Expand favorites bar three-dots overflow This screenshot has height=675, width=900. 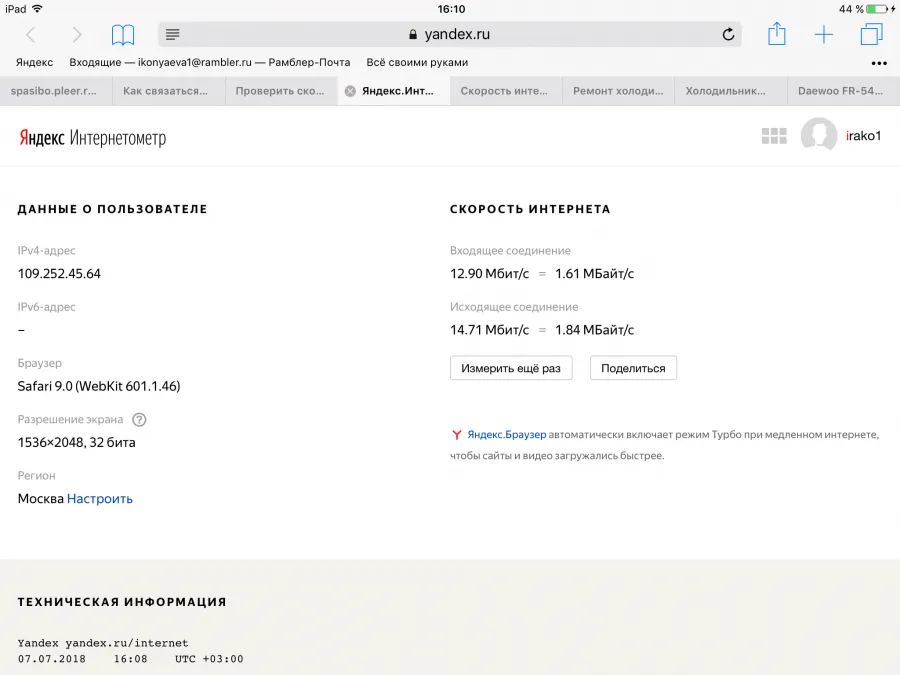[x=879, y=63]
